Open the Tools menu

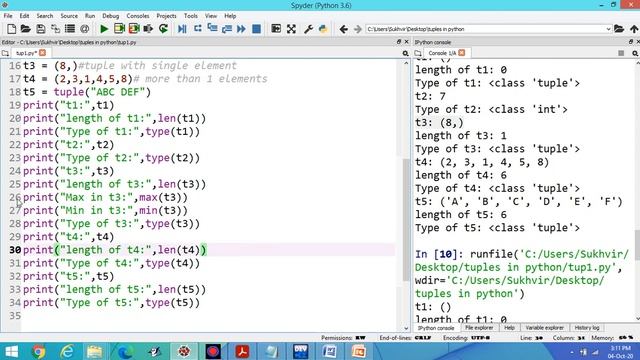click(191, 16)
